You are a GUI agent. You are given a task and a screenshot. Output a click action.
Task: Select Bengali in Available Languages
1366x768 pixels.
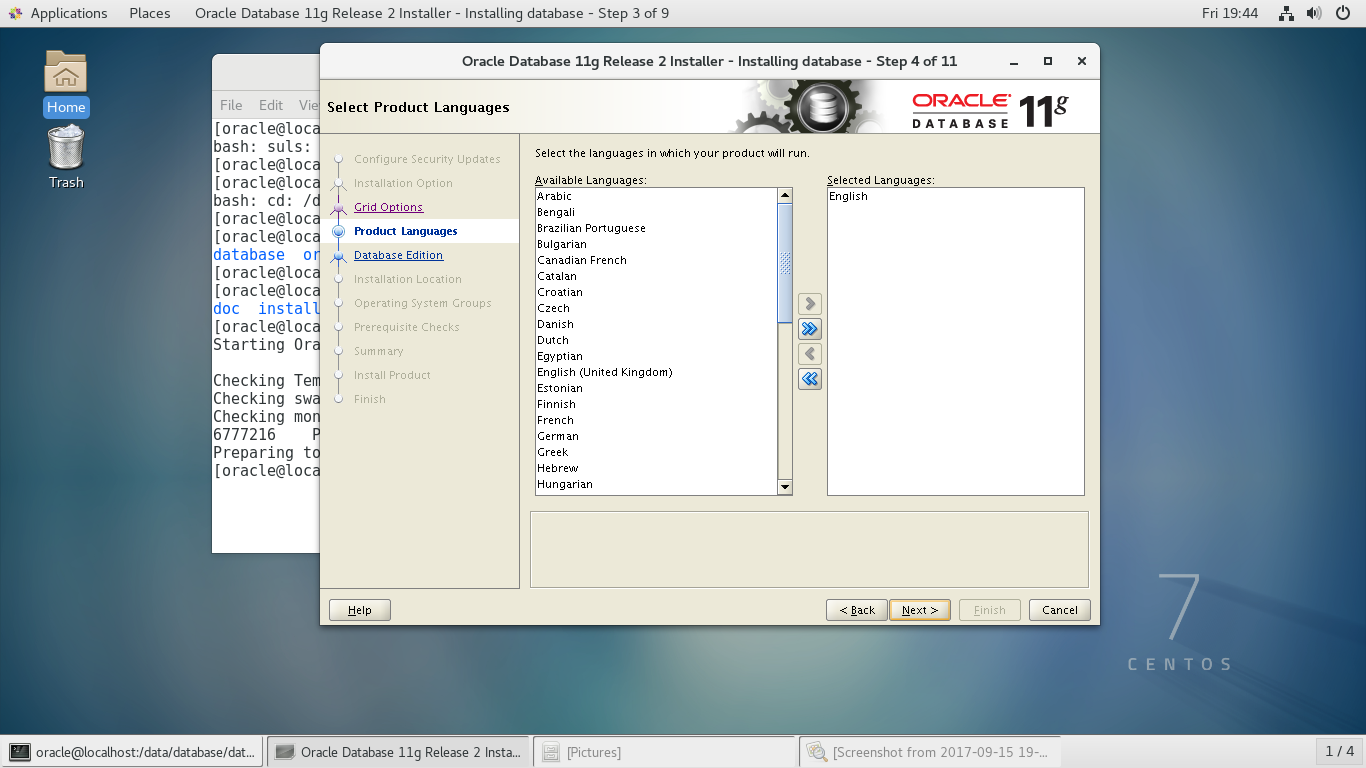656,212
